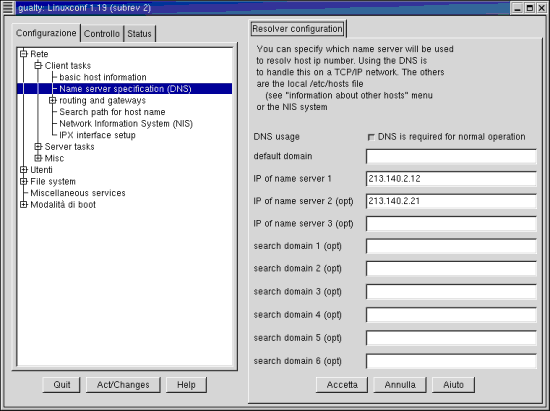
Task: Click the Accetta button
Action: [x=342, y=385]
